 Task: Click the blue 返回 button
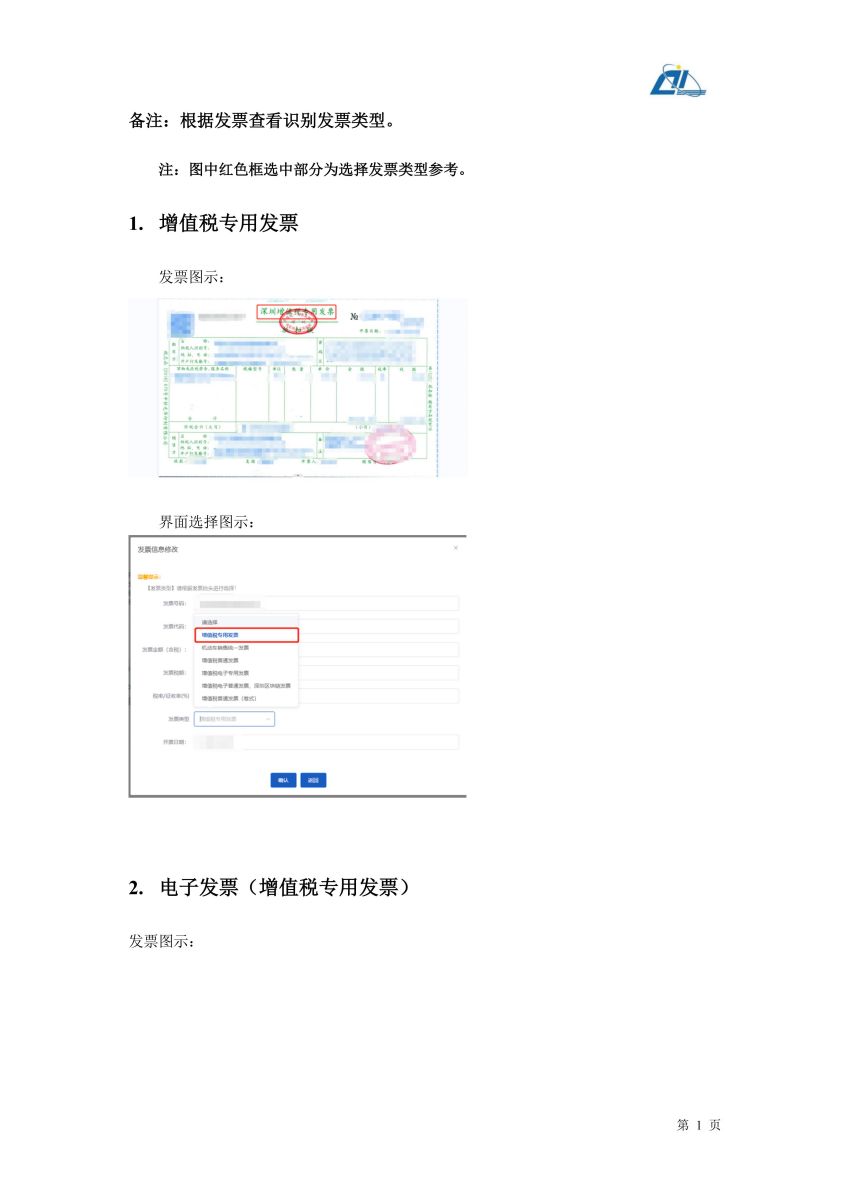coord(313,780)
